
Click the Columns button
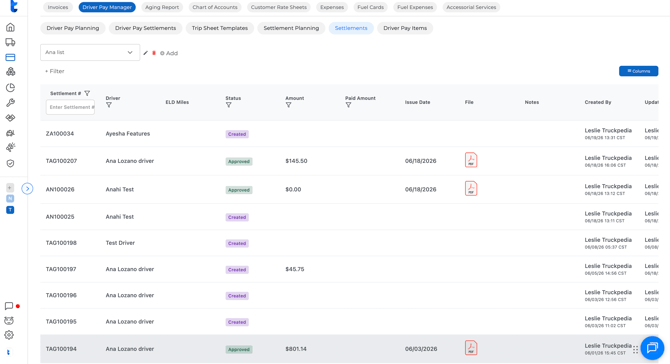638,71
